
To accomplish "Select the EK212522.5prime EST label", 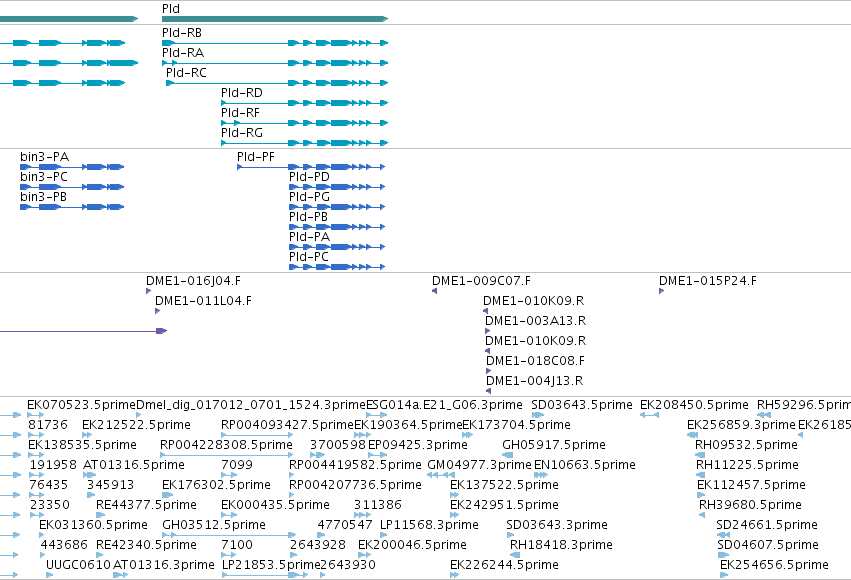I will point(136,425).
